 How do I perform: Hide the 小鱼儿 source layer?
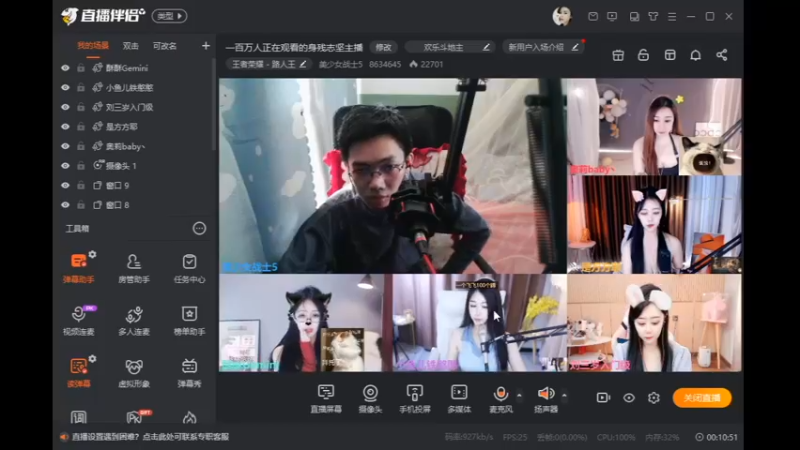click(65, 87)
